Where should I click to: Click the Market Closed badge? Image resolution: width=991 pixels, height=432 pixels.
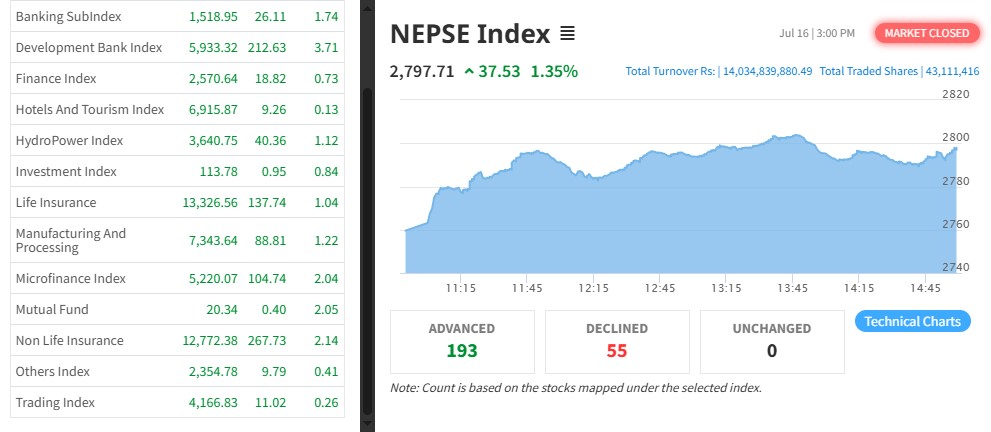tap(925, 33)
